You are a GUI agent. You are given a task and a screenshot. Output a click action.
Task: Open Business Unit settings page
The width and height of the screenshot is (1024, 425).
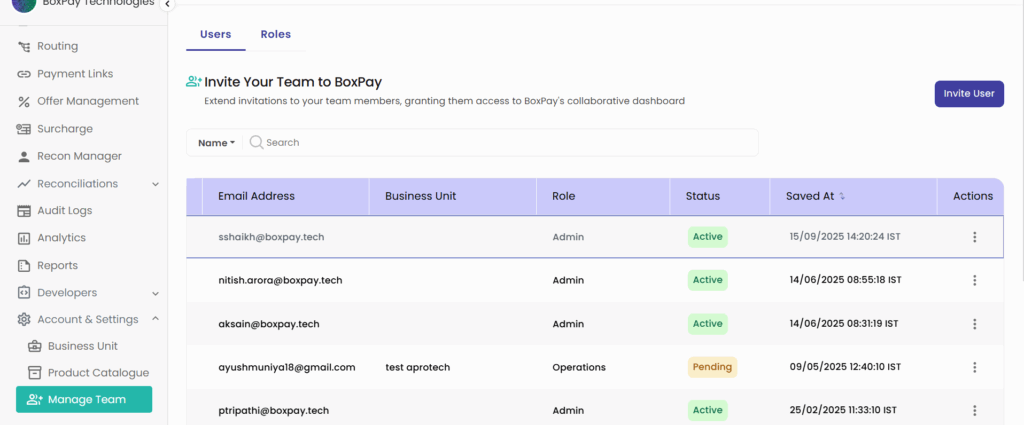[82, 346]
